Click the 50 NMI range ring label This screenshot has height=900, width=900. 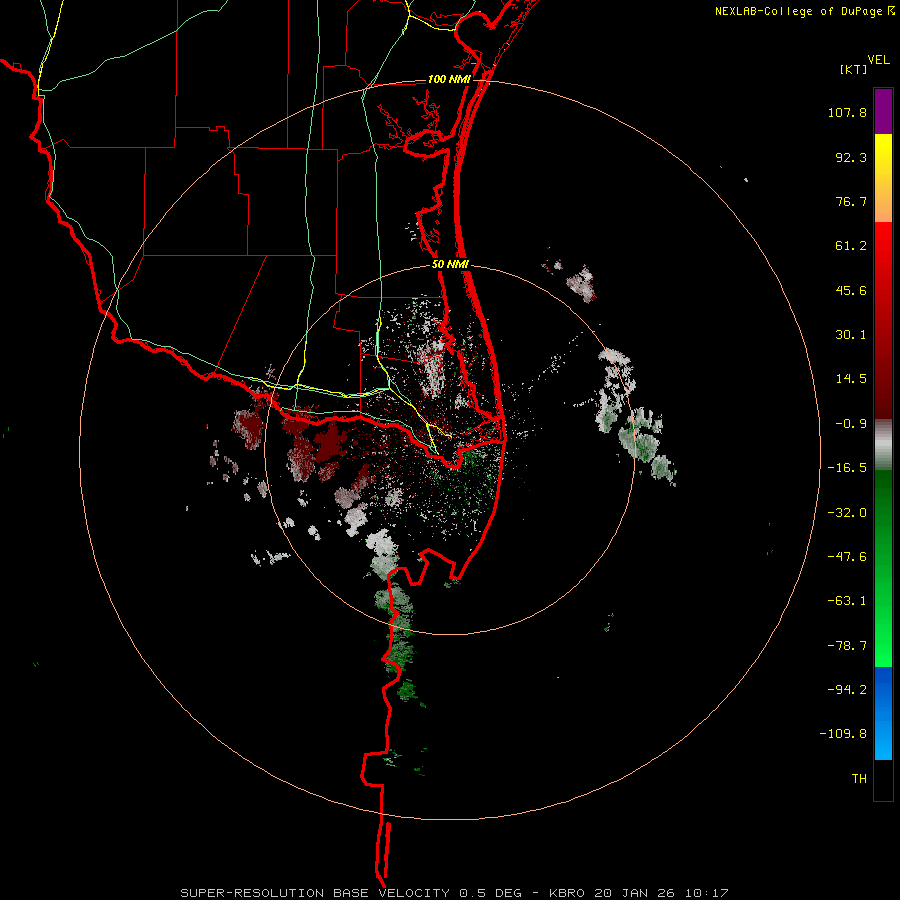pos(451,265)
